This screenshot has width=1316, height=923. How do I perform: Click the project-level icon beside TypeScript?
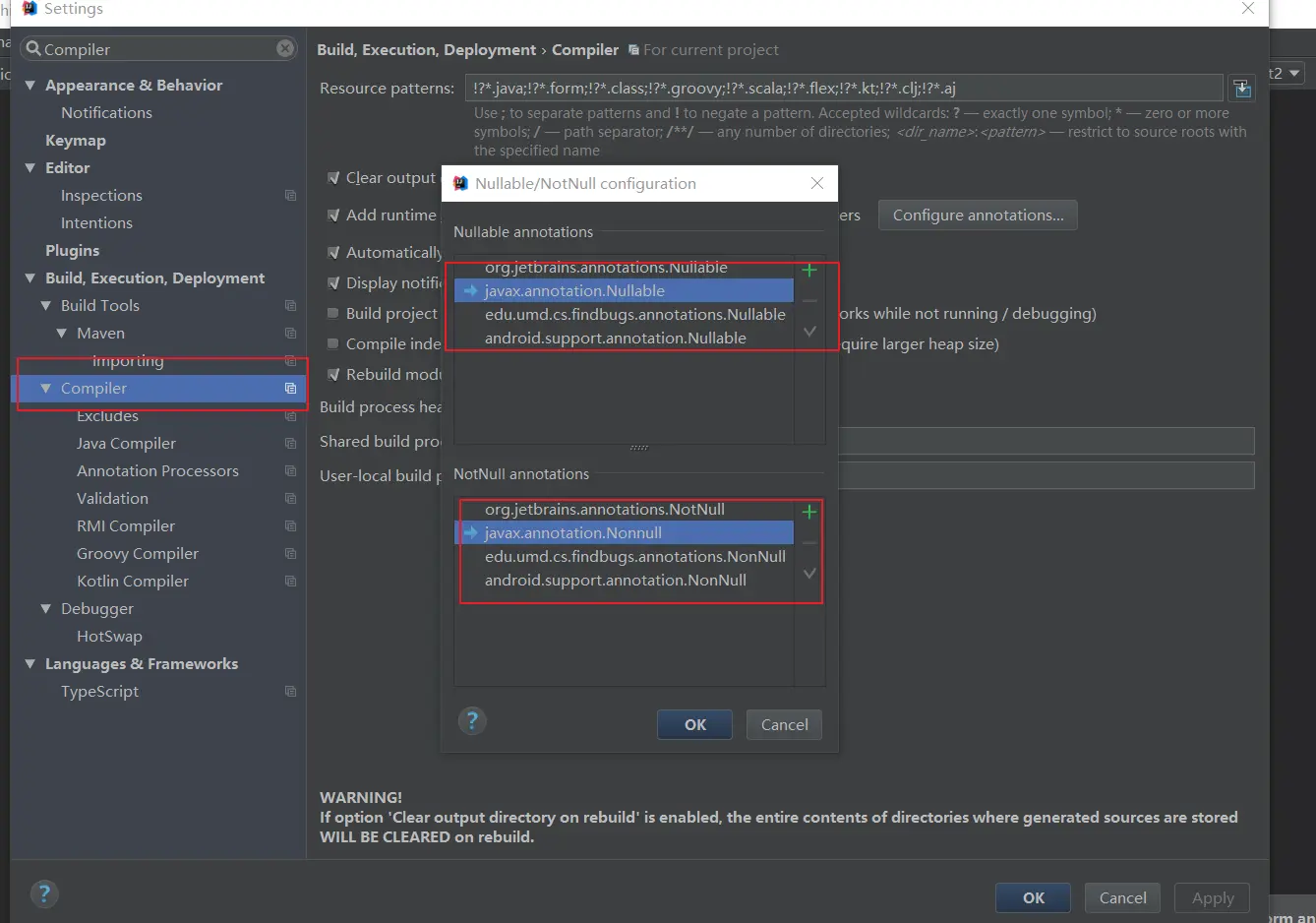pos(290,692)
